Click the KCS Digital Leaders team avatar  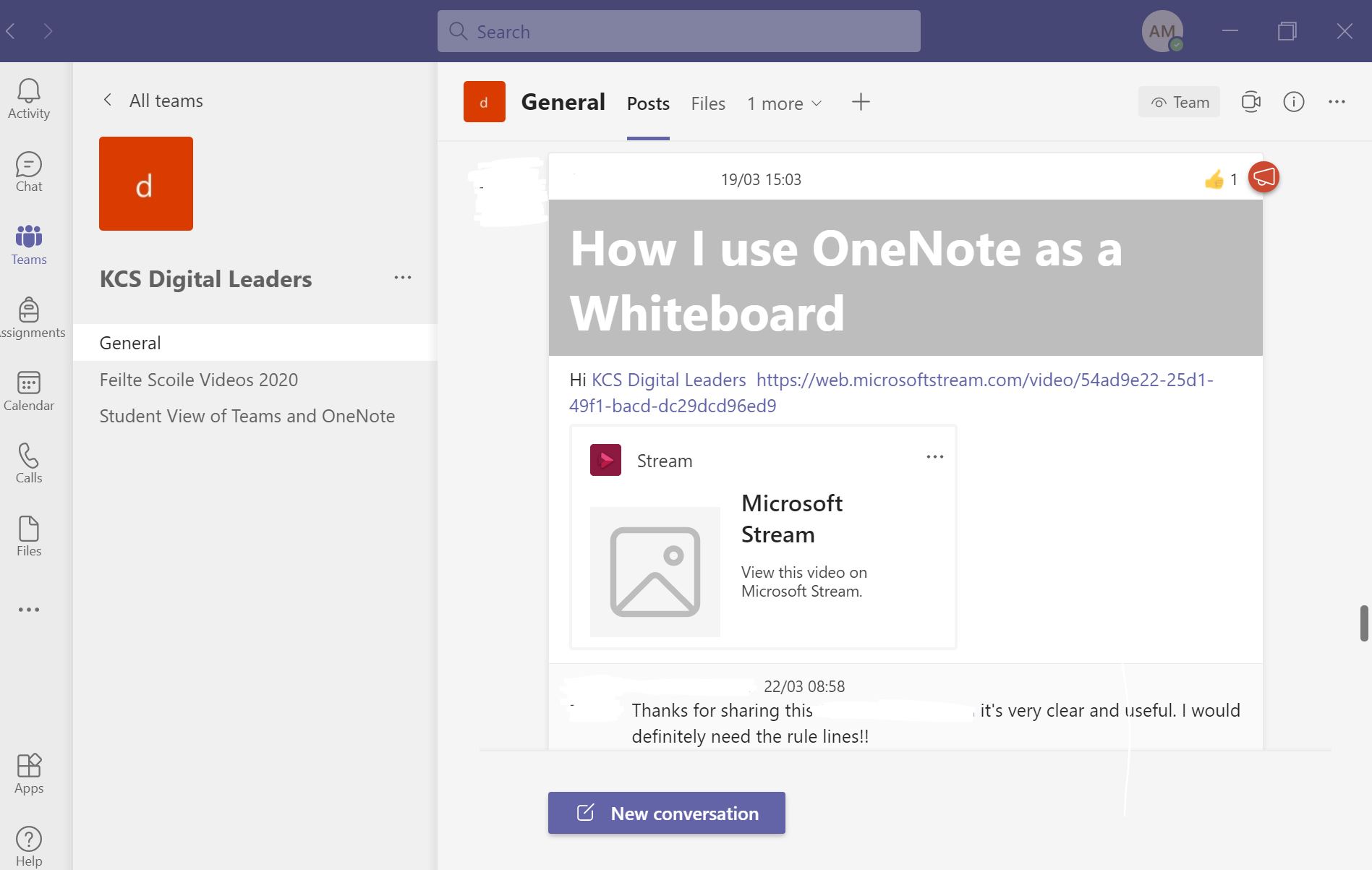(x=146, y=184)
